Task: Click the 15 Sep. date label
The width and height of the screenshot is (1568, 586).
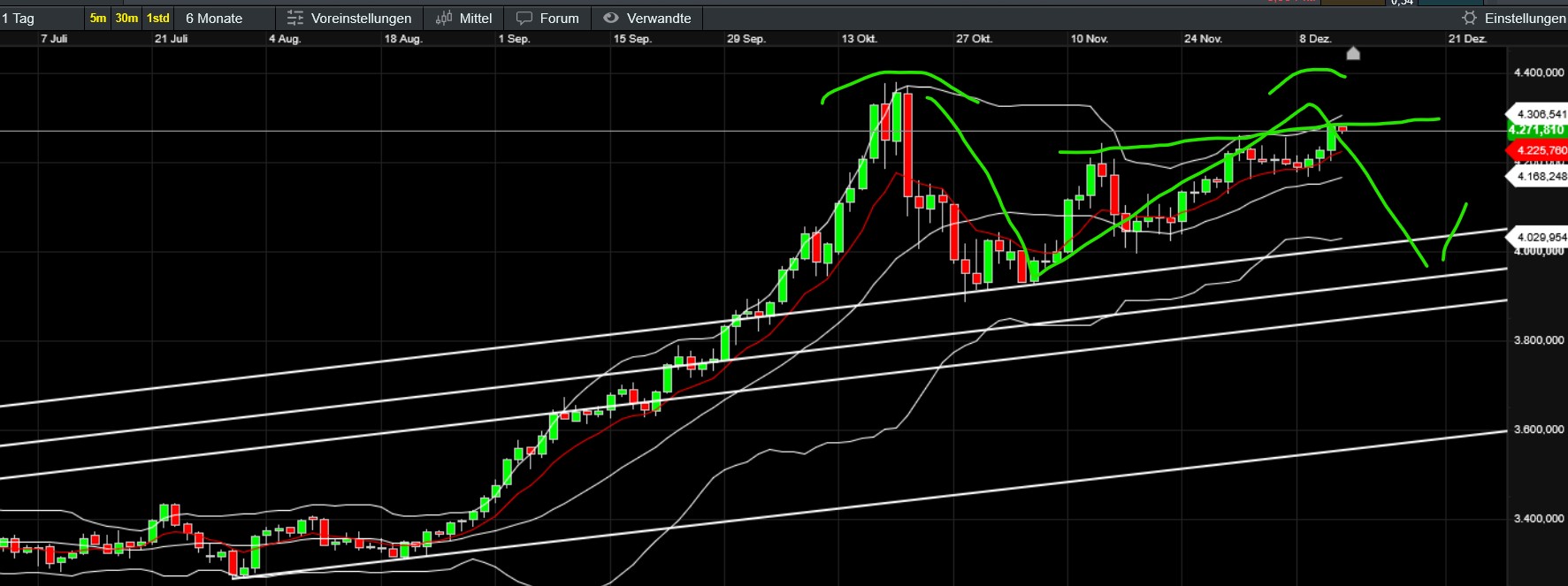Action: point(632,39)
